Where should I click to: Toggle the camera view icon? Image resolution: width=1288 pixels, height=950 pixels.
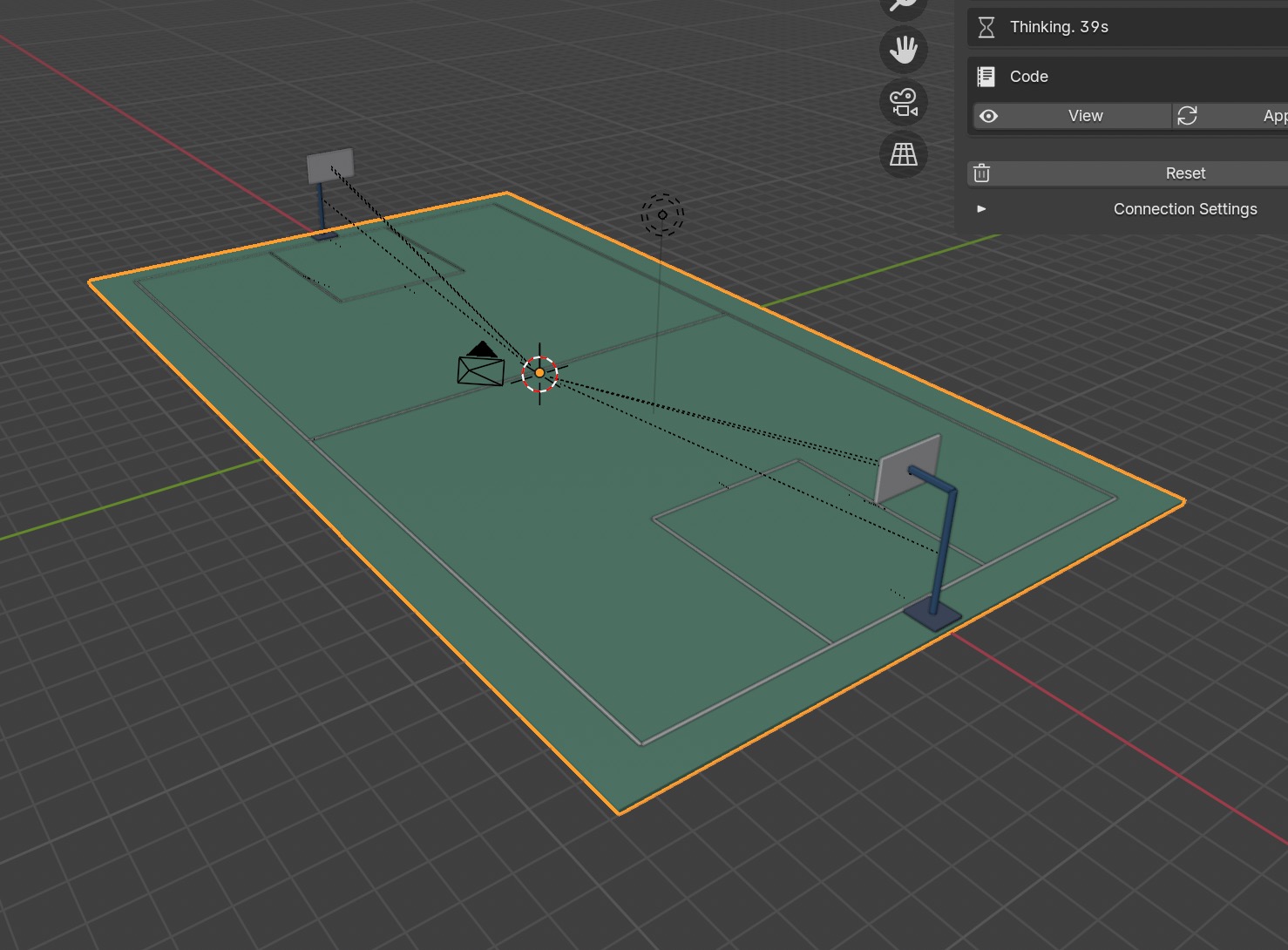point(904,102)
